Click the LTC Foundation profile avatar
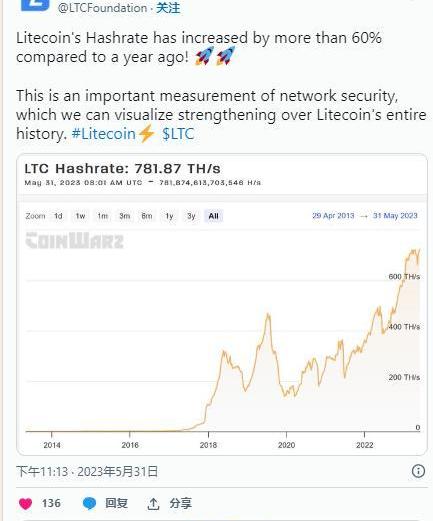Screen dimensions: 433x521 pos(35,5)
